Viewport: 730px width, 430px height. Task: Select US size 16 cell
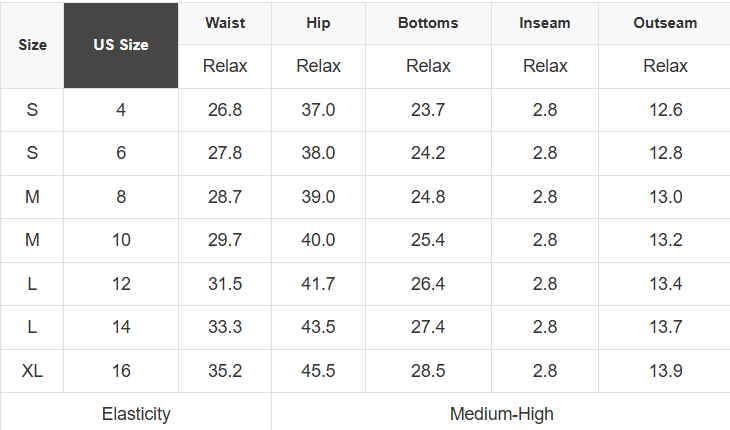click(x=121, y=371)
